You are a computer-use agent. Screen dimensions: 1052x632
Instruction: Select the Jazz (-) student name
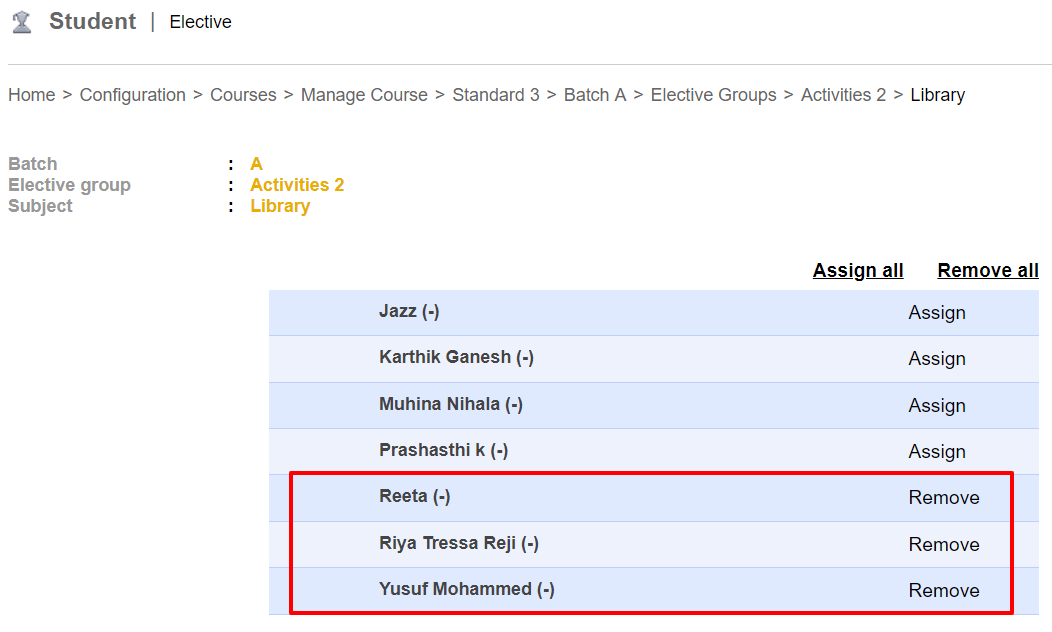click(409, 311)
